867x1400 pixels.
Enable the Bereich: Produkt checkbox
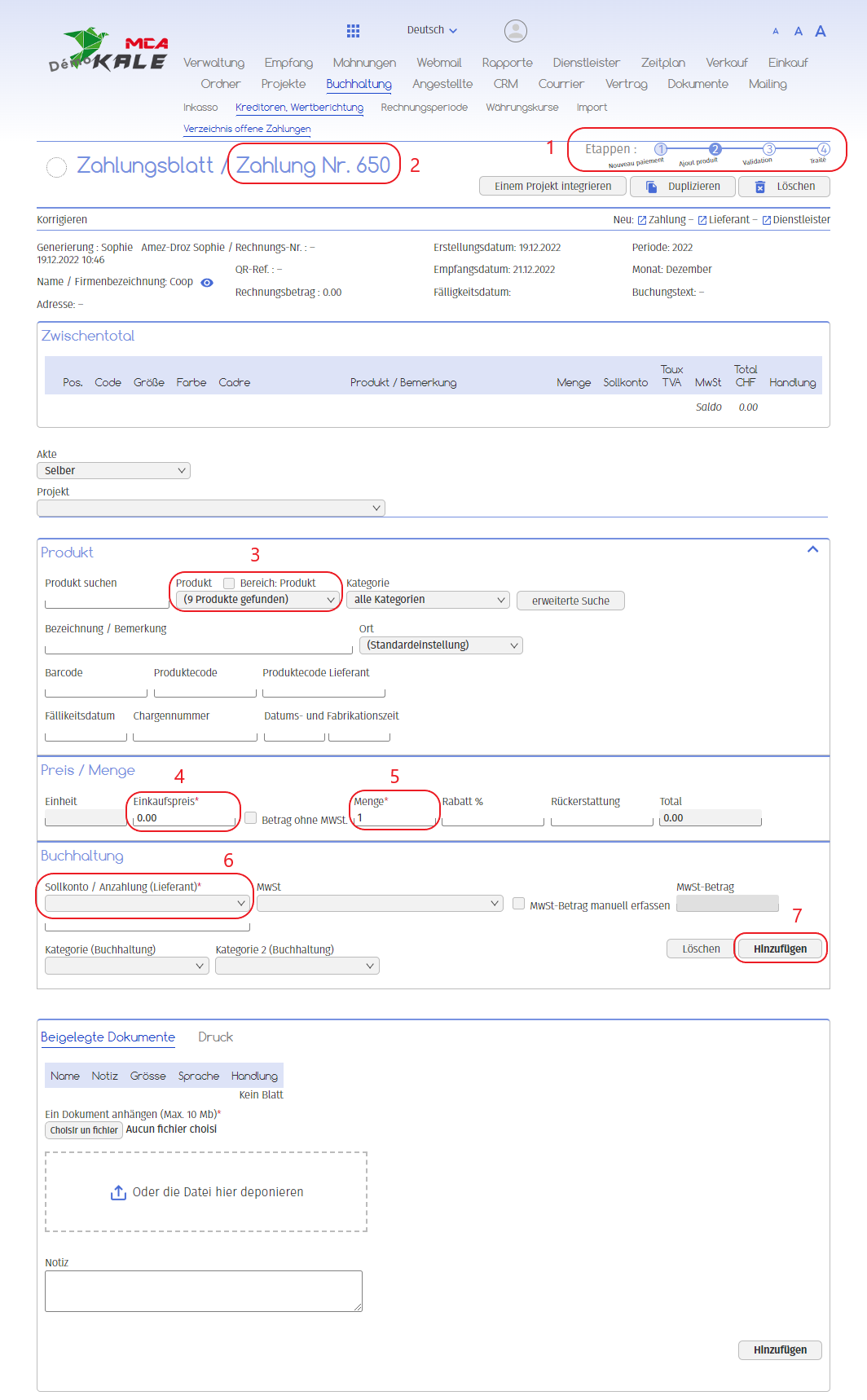(x=229, y=583)
